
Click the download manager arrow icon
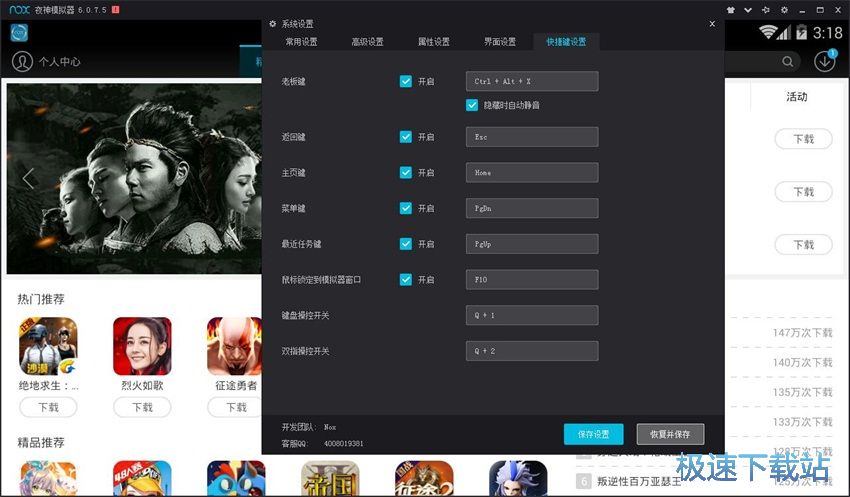pyautogui.click(x=825, y=61)
